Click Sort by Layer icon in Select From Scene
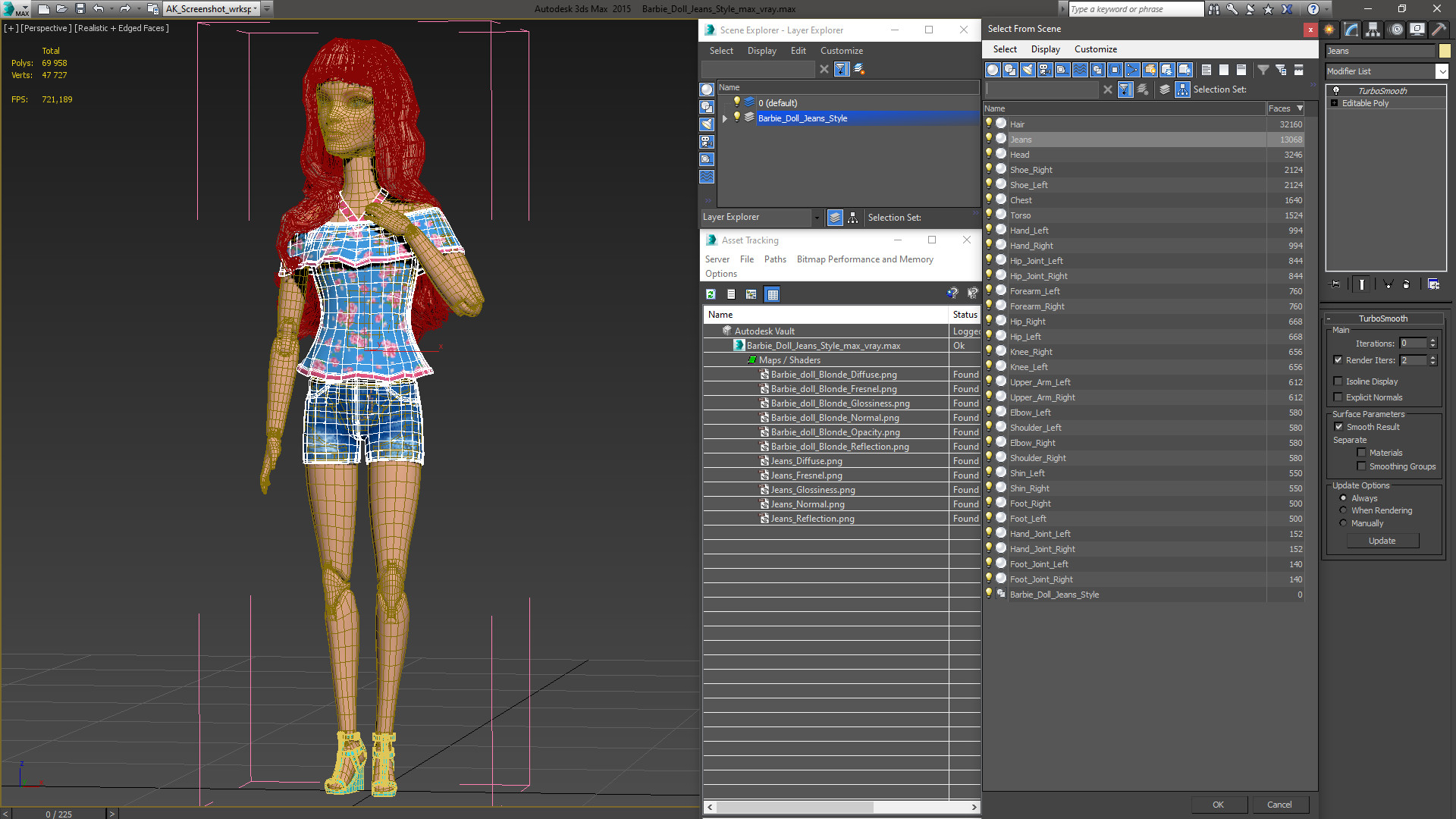Image resolution: width=1456 pixels, height=819 pixels. click(1165, 89)
